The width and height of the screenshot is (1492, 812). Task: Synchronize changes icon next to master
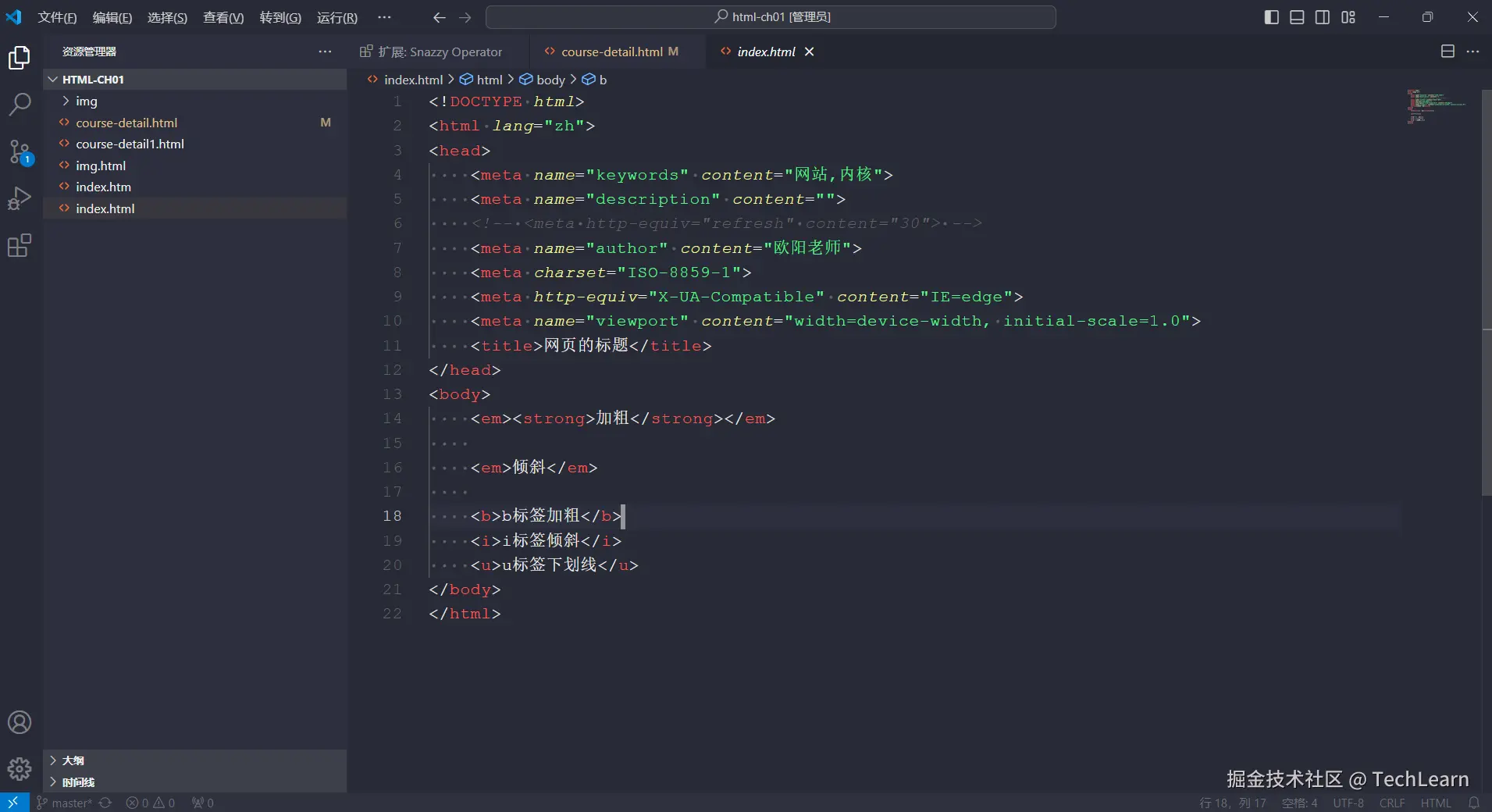point(105,803)
